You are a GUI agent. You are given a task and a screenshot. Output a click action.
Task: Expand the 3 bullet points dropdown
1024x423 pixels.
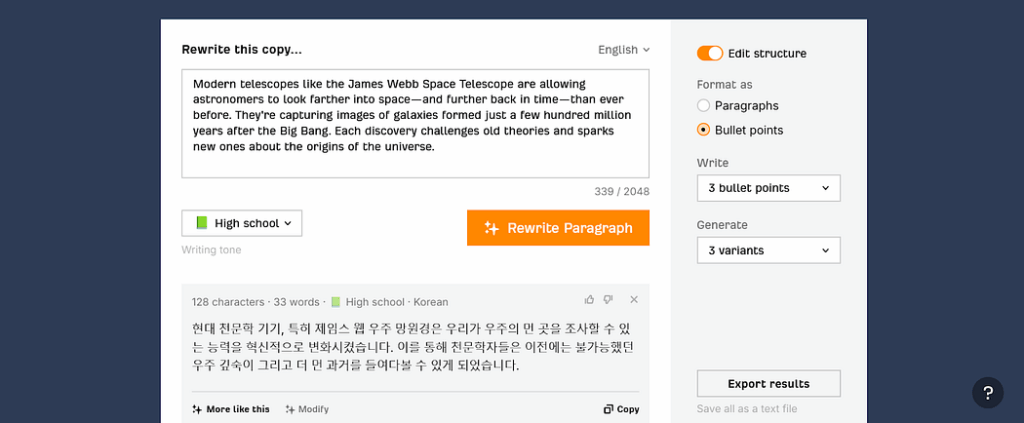coord(769,188)
